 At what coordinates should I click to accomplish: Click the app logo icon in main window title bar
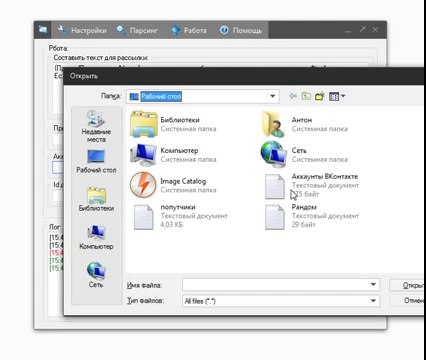coord(43,30)
